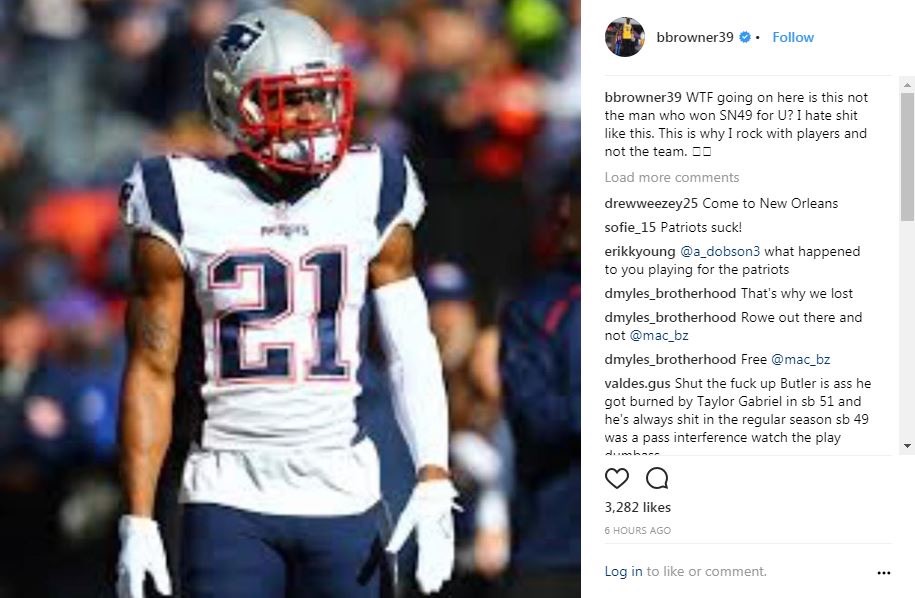Like the post with heart icon

click(616, 478)
